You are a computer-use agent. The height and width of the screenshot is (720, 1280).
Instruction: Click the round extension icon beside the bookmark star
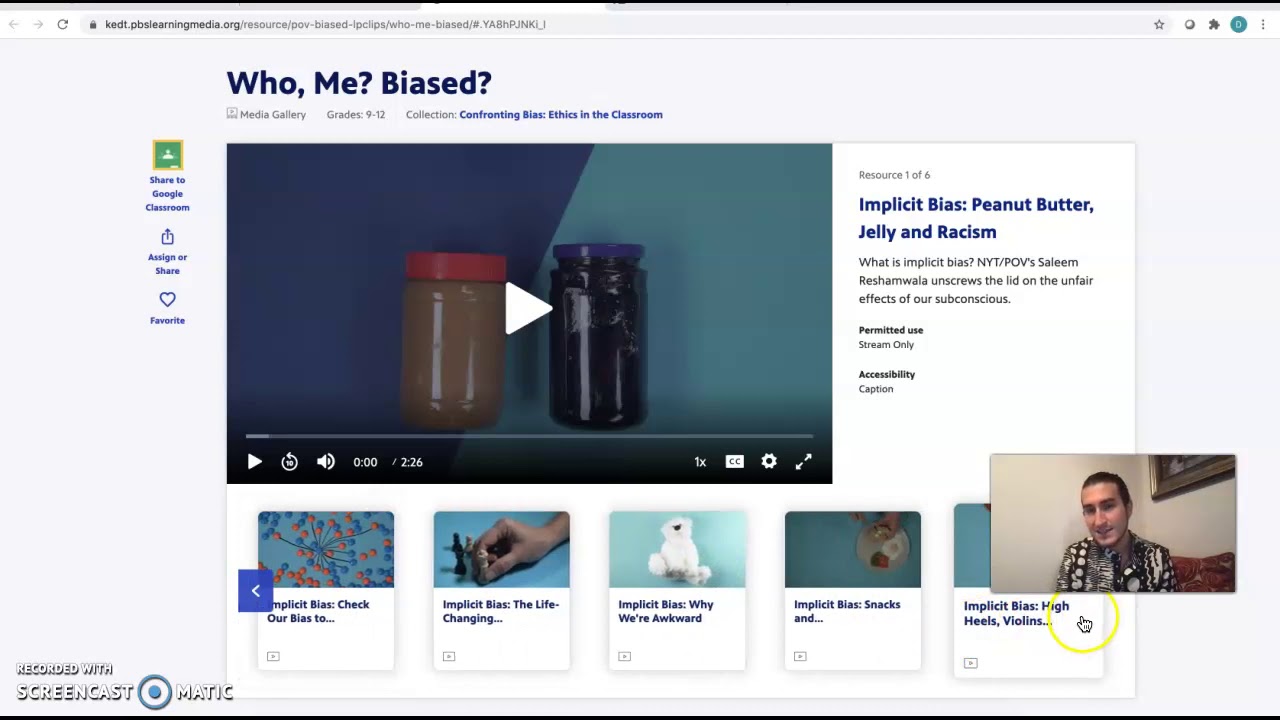pos(1190,24)
